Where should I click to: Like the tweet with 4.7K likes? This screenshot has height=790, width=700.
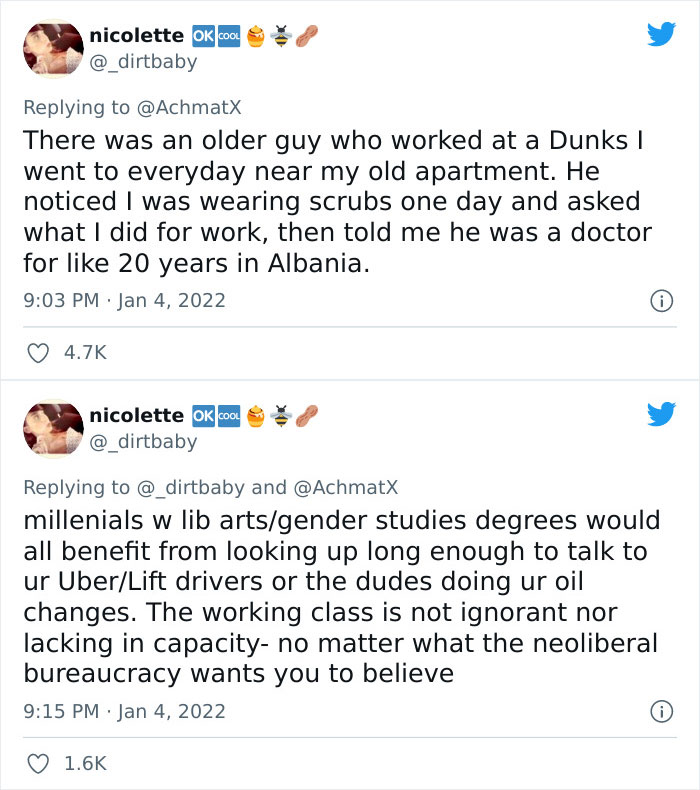[x=38, y=353]
